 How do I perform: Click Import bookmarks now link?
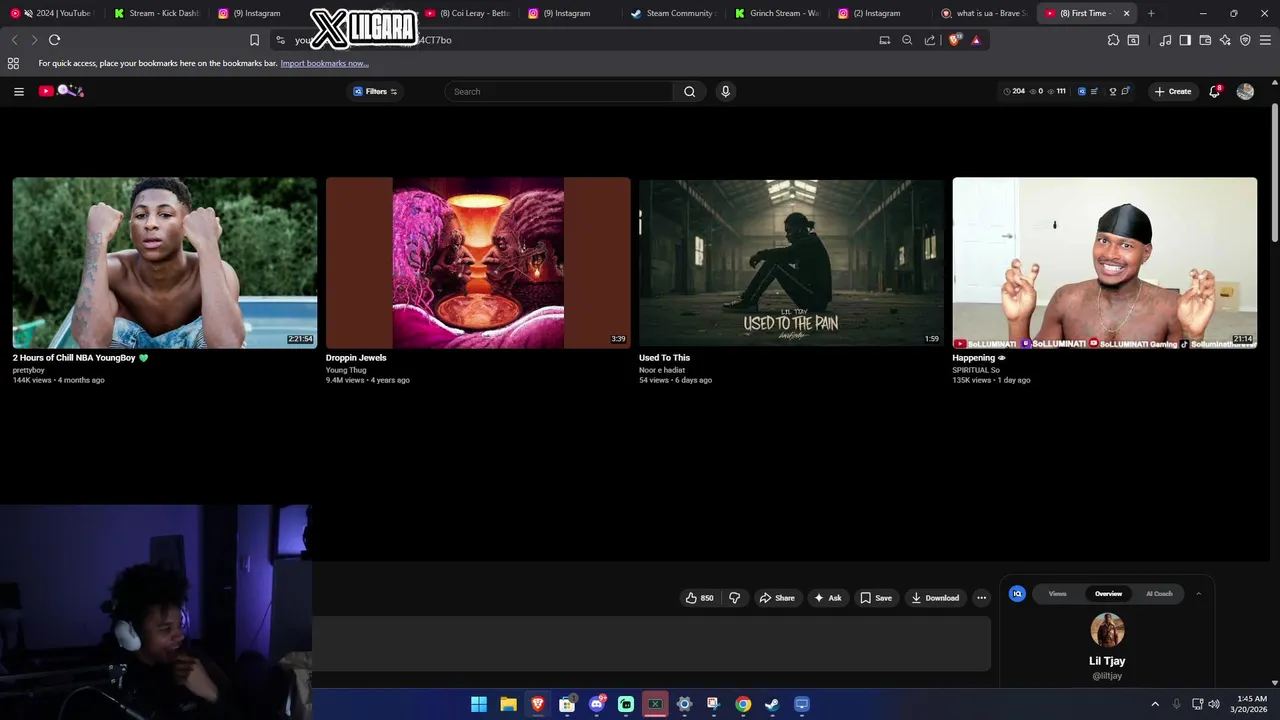(324, 63)
